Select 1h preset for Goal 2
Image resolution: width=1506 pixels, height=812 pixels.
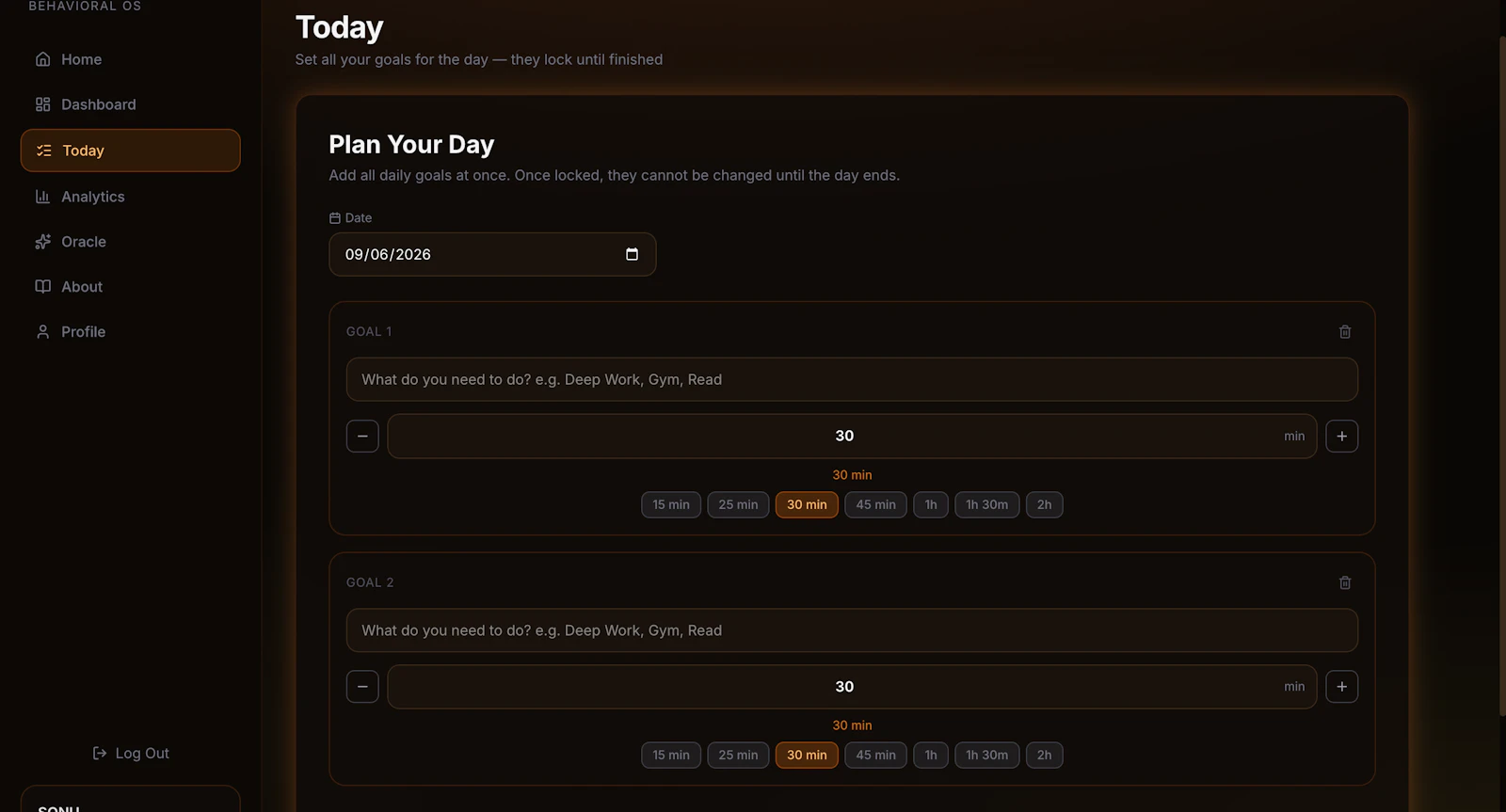[931, 755]
